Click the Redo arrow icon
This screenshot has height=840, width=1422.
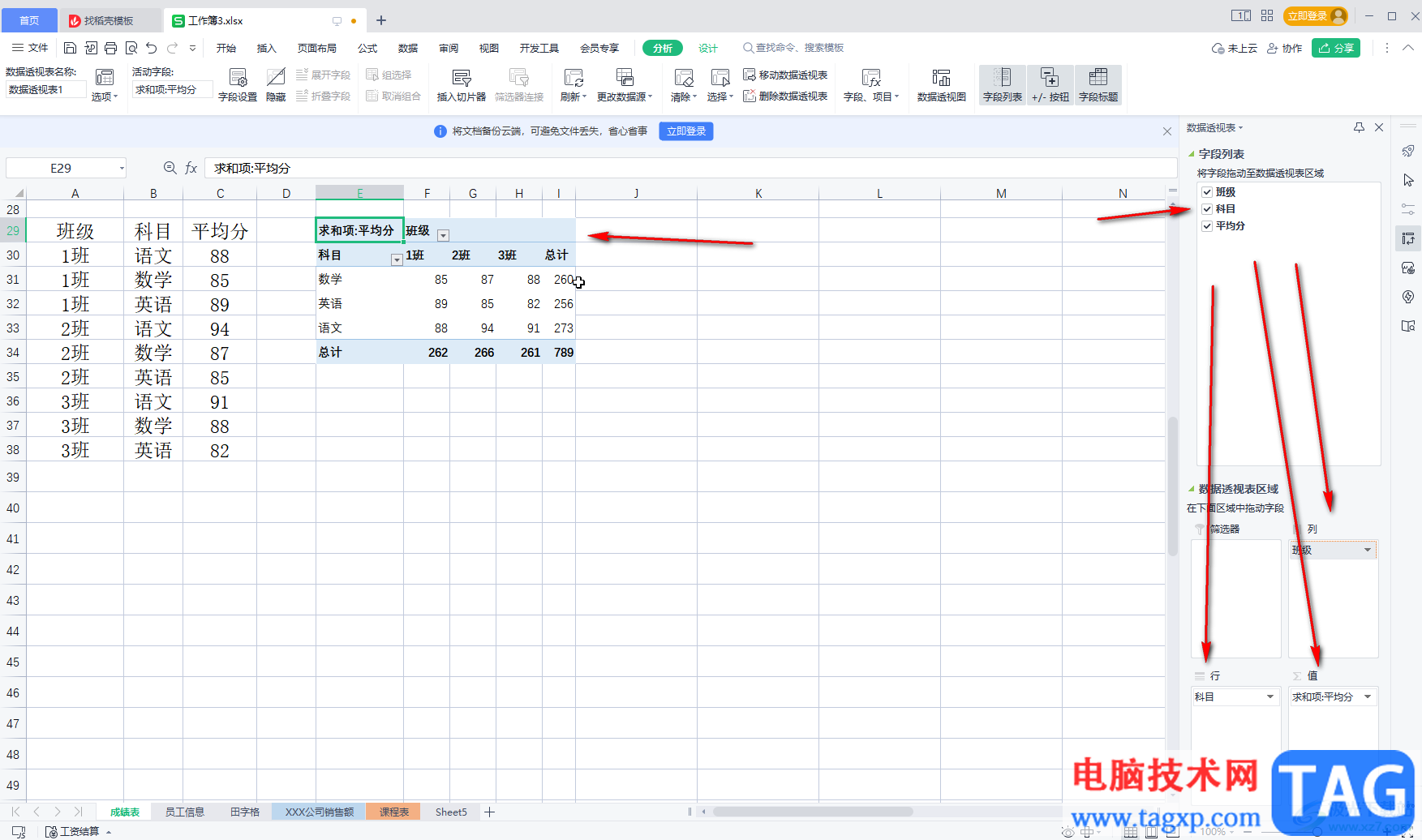pos(172,48)
